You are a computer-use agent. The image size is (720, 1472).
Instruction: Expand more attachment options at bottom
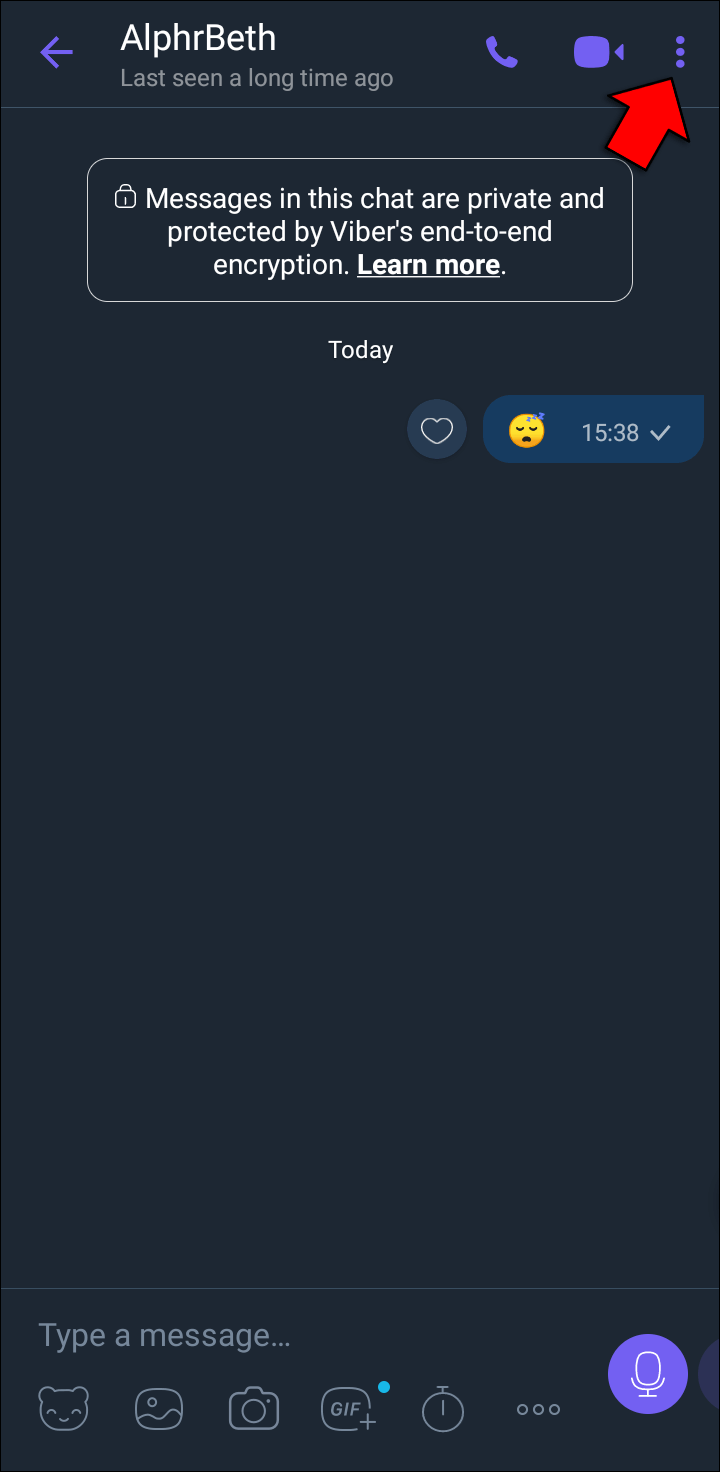point(538,1409)
